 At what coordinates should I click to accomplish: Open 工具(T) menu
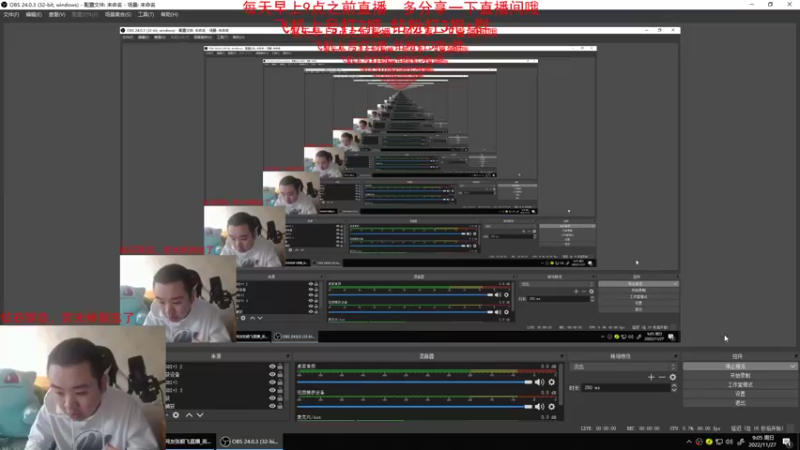(146, 14)
